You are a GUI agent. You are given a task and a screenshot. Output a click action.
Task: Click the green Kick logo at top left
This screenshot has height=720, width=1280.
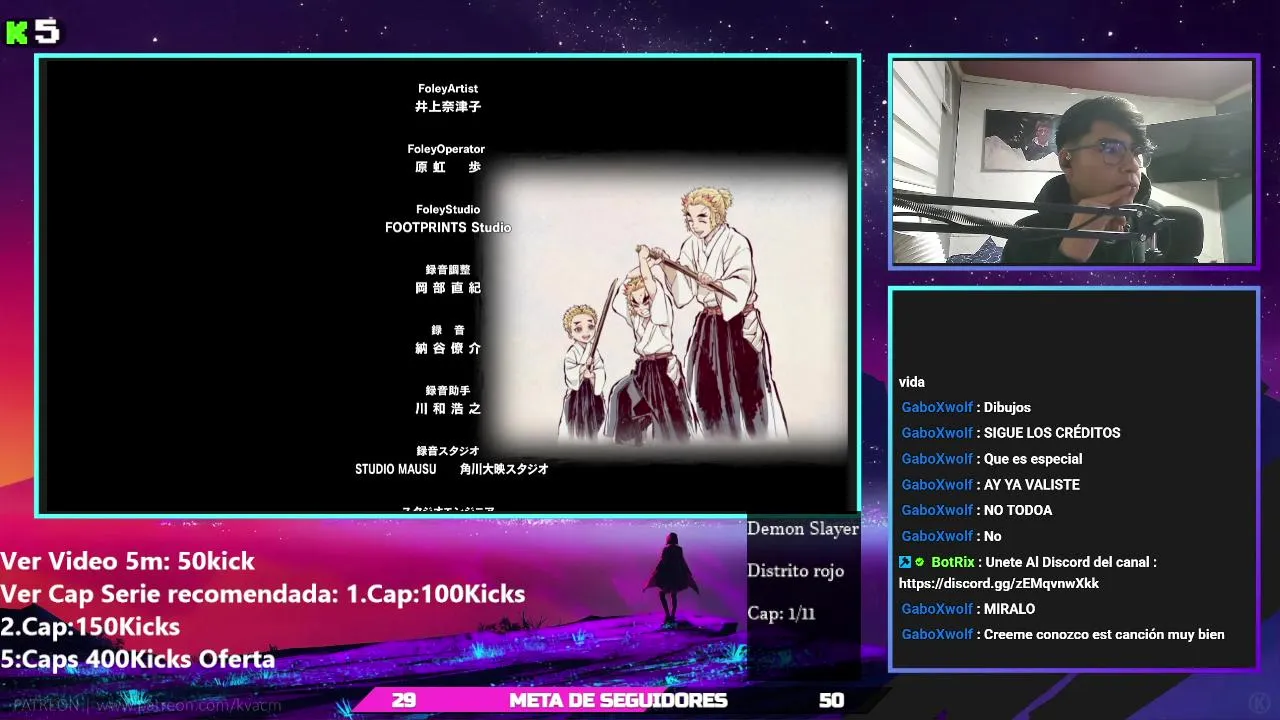tap(17, 33)
